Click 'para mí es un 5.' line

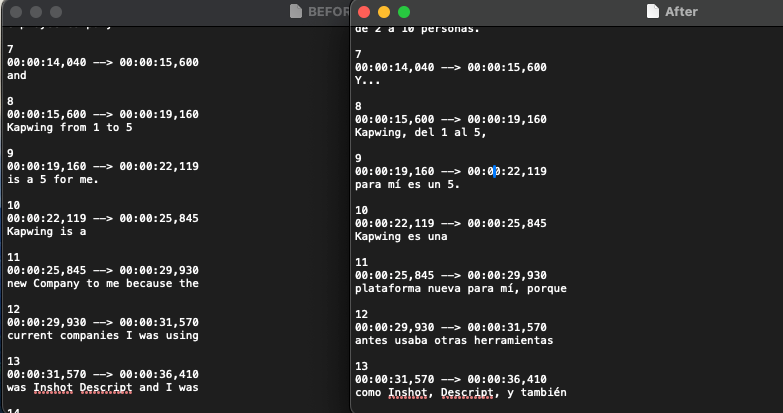(x=407, y=184)
